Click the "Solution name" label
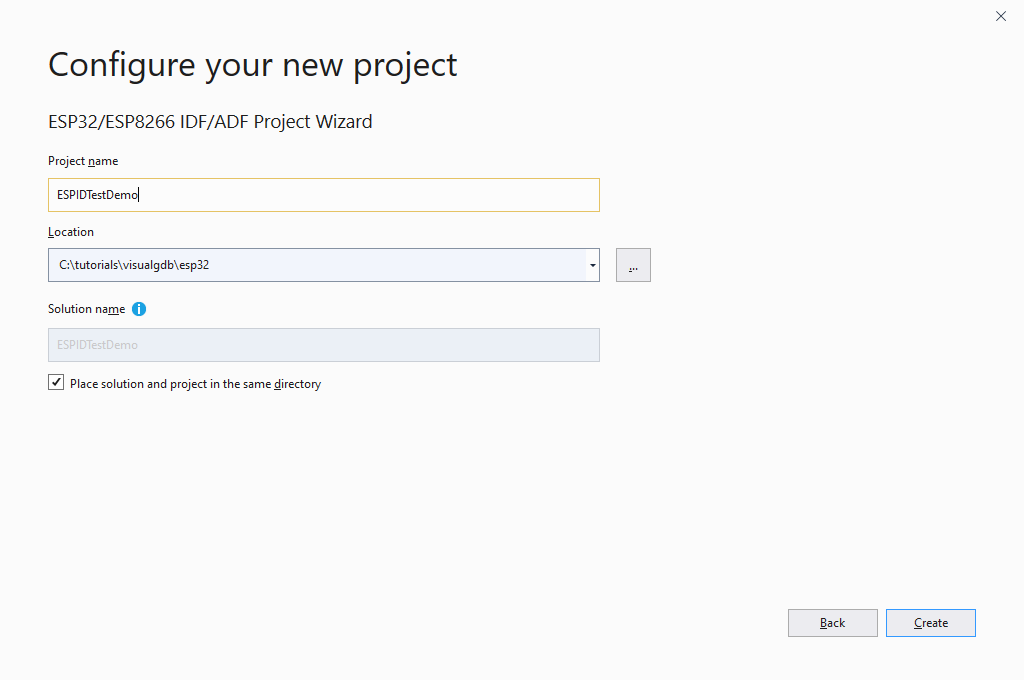This screenshot has width=1024, height=680. 86,309
